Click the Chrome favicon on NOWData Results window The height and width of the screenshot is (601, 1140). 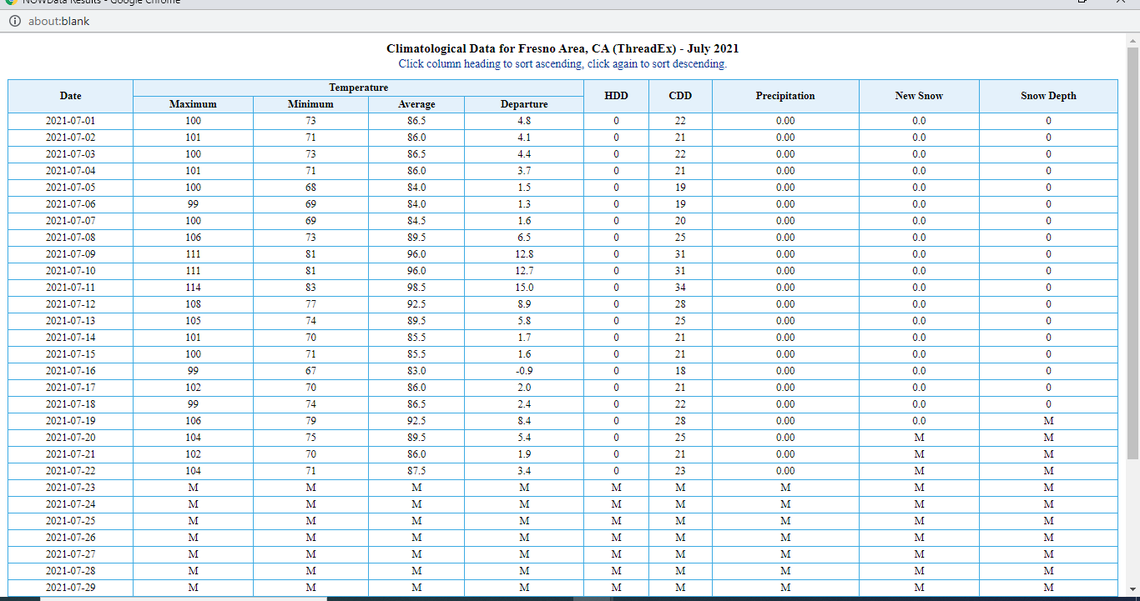pyautogui.click(x=10, y=2)
